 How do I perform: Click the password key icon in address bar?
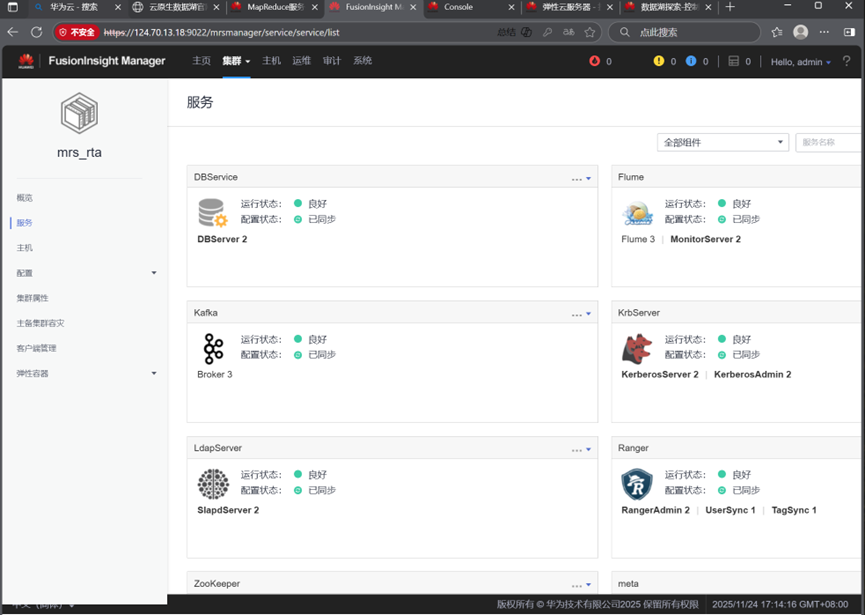pyautogui.click(x=547, y=32)
